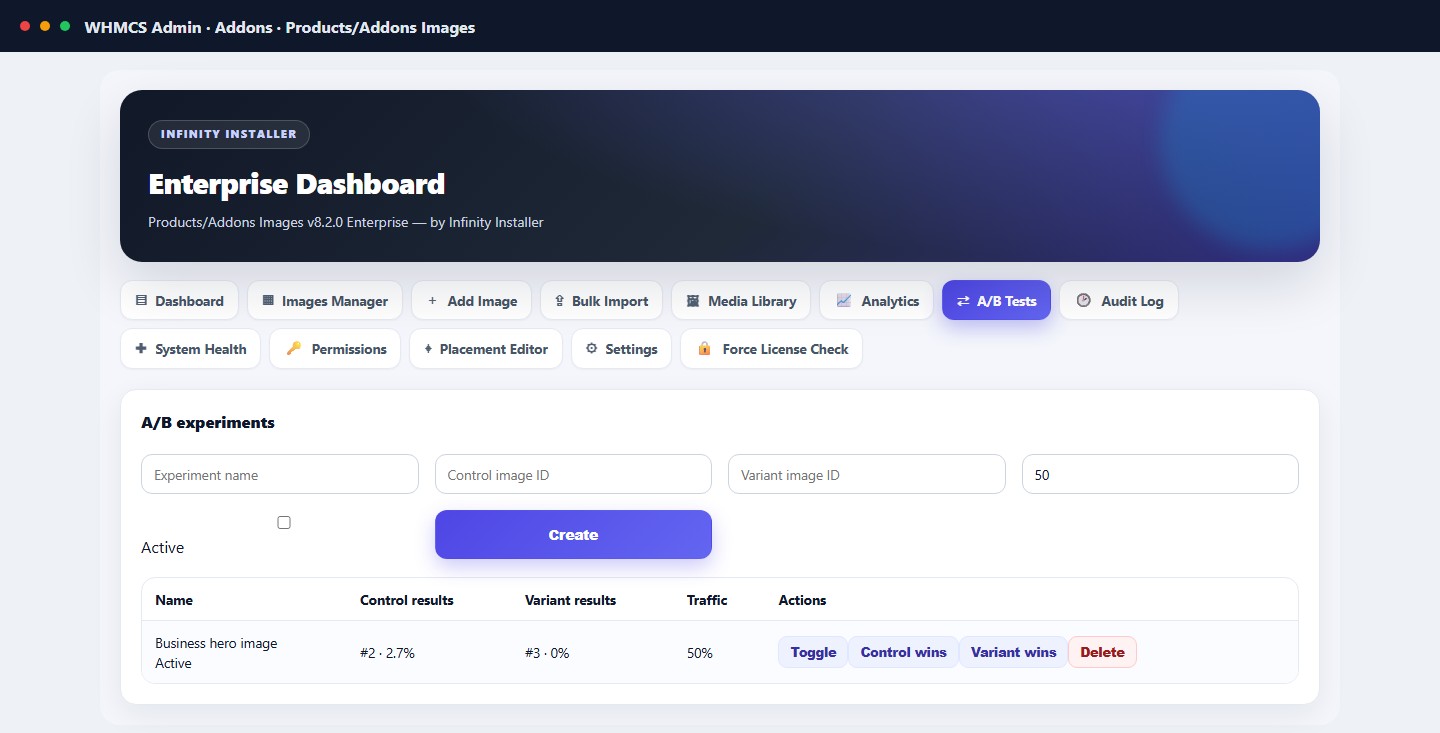The height and width of the screenshot is (733, 1440).
Task: Mark Variant wins for Business hero image
Action: click(x=1013, y=652)
